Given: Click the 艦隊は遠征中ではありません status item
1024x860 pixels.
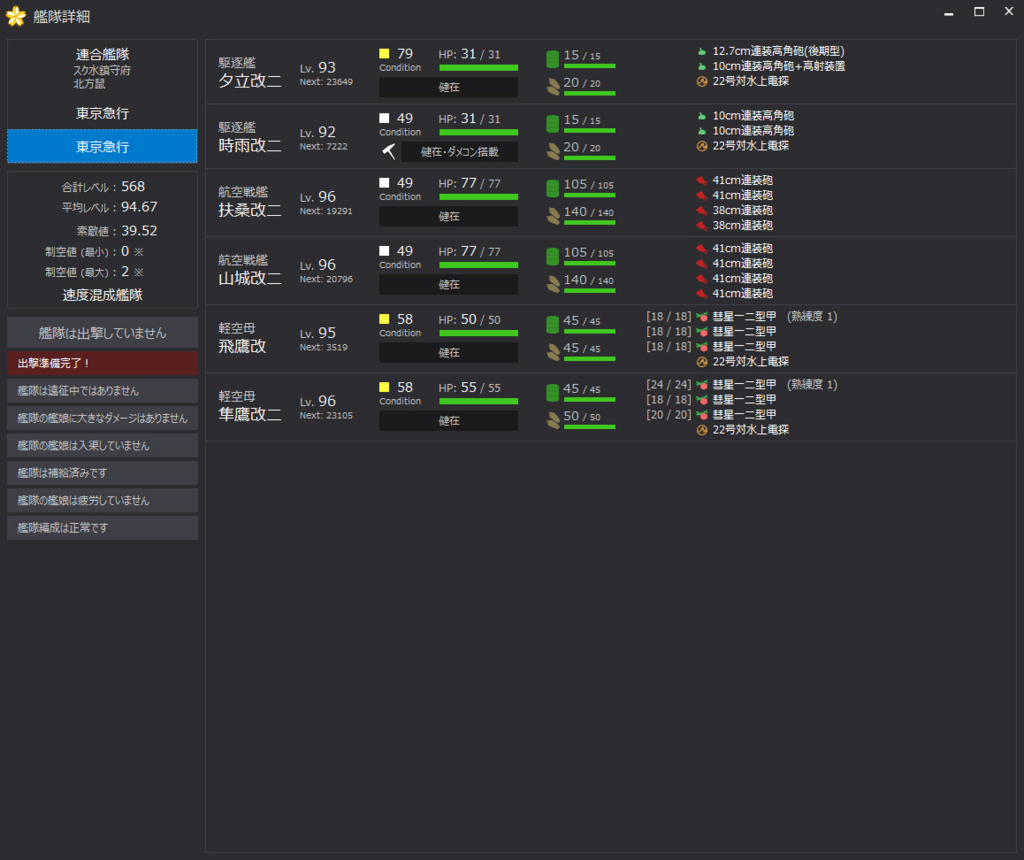Looking at the screenshot, I should point(103,390).
